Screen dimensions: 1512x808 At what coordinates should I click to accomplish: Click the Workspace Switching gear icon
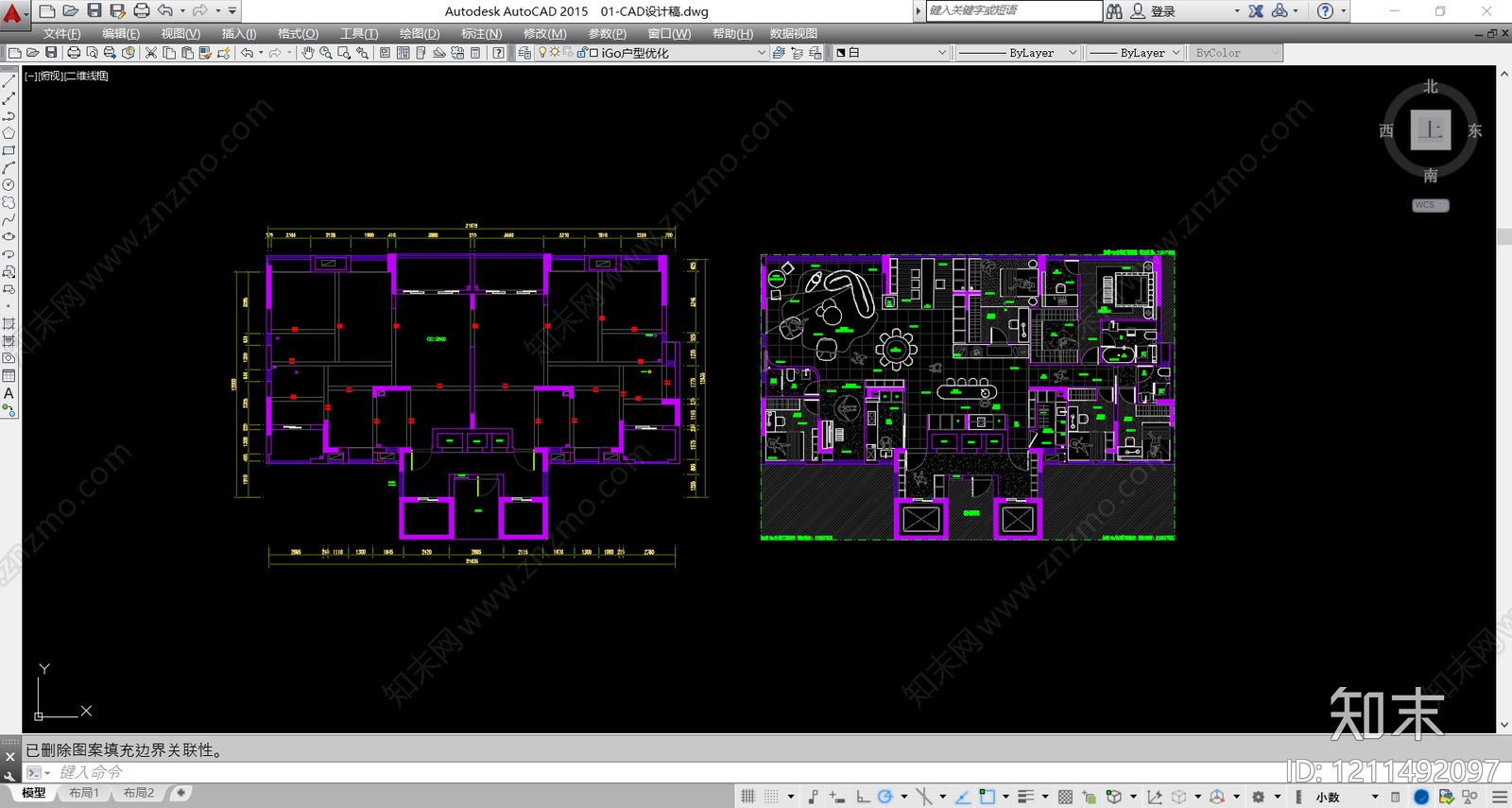pyautogui.click(x=1258, y=797)
